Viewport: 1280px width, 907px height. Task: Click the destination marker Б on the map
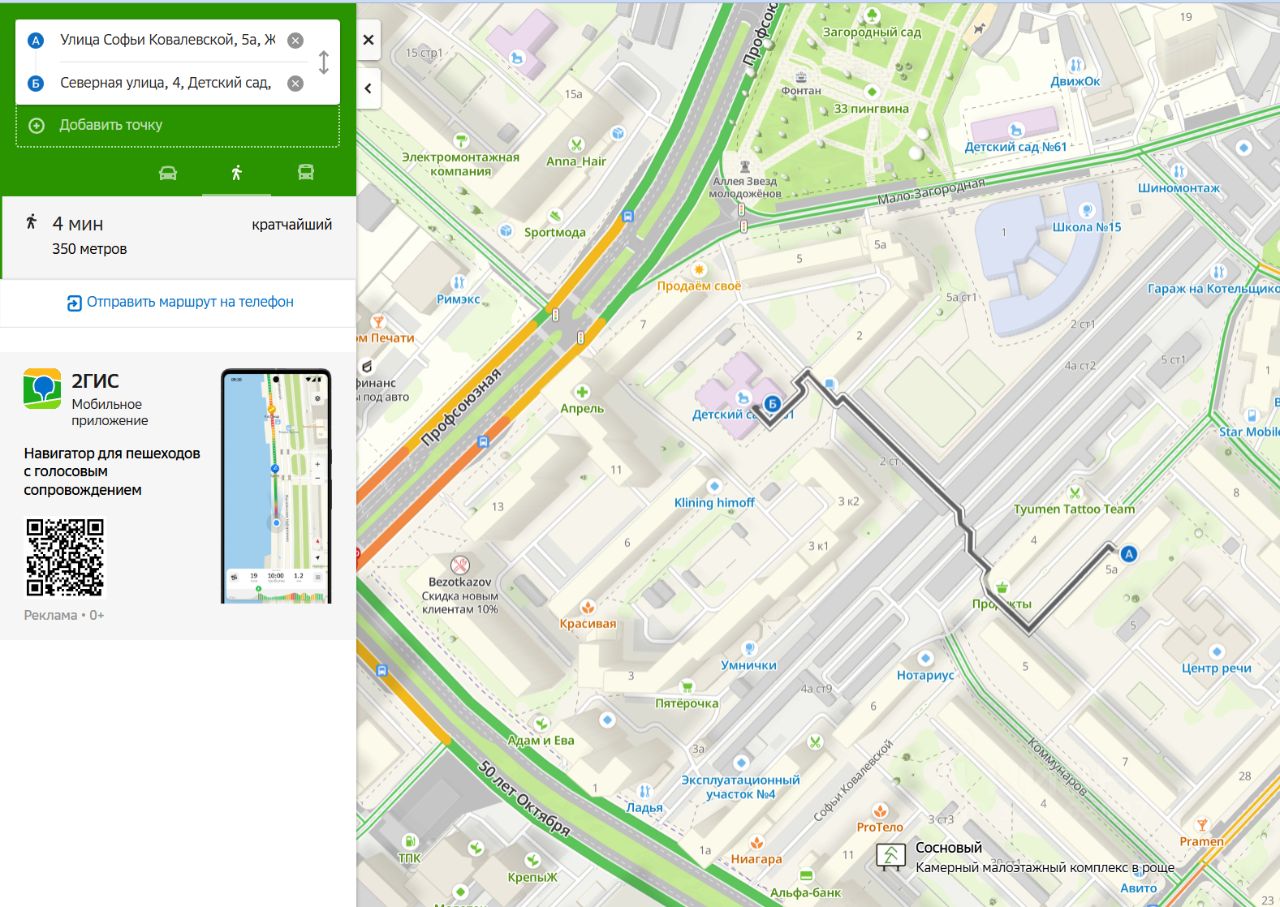click(771, 404)
